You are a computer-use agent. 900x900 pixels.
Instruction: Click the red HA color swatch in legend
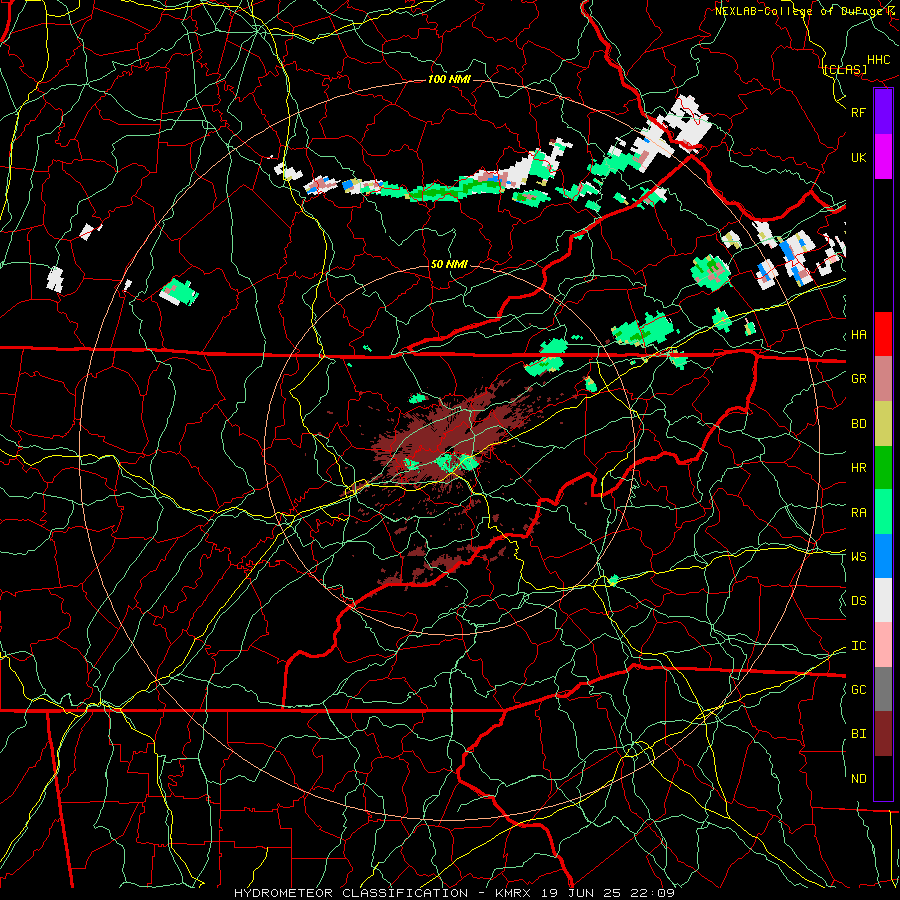(x=883, y=334)
